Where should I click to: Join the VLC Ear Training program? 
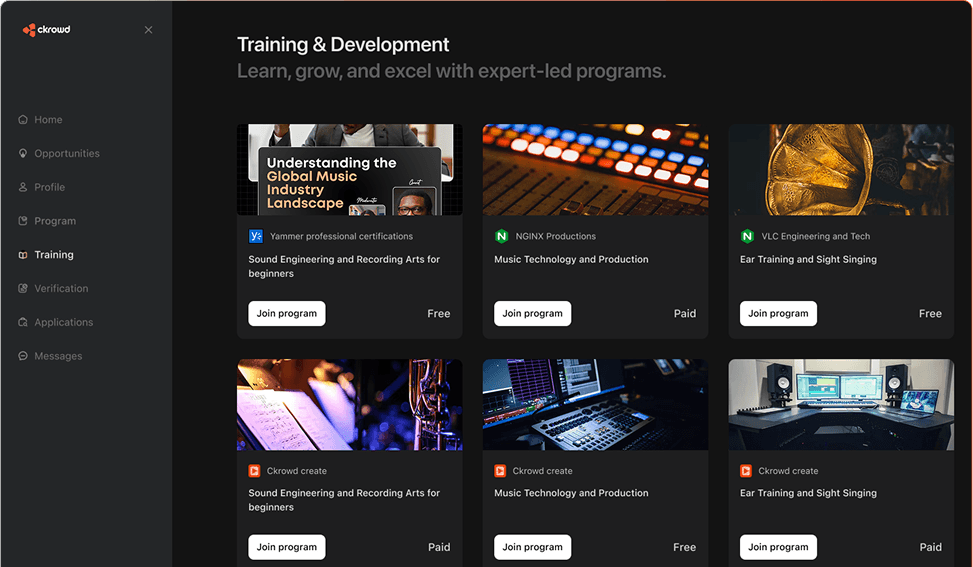[x=778, y=313]
